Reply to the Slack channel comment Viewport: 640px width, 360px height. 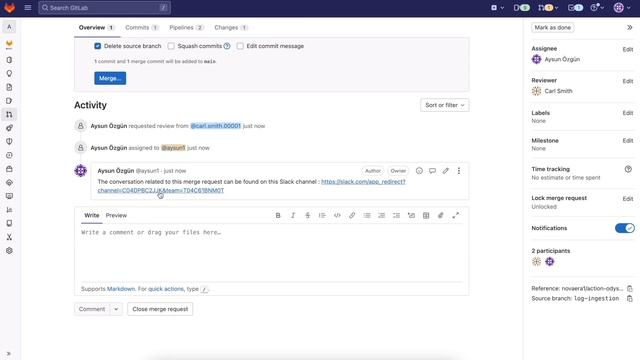432,171
